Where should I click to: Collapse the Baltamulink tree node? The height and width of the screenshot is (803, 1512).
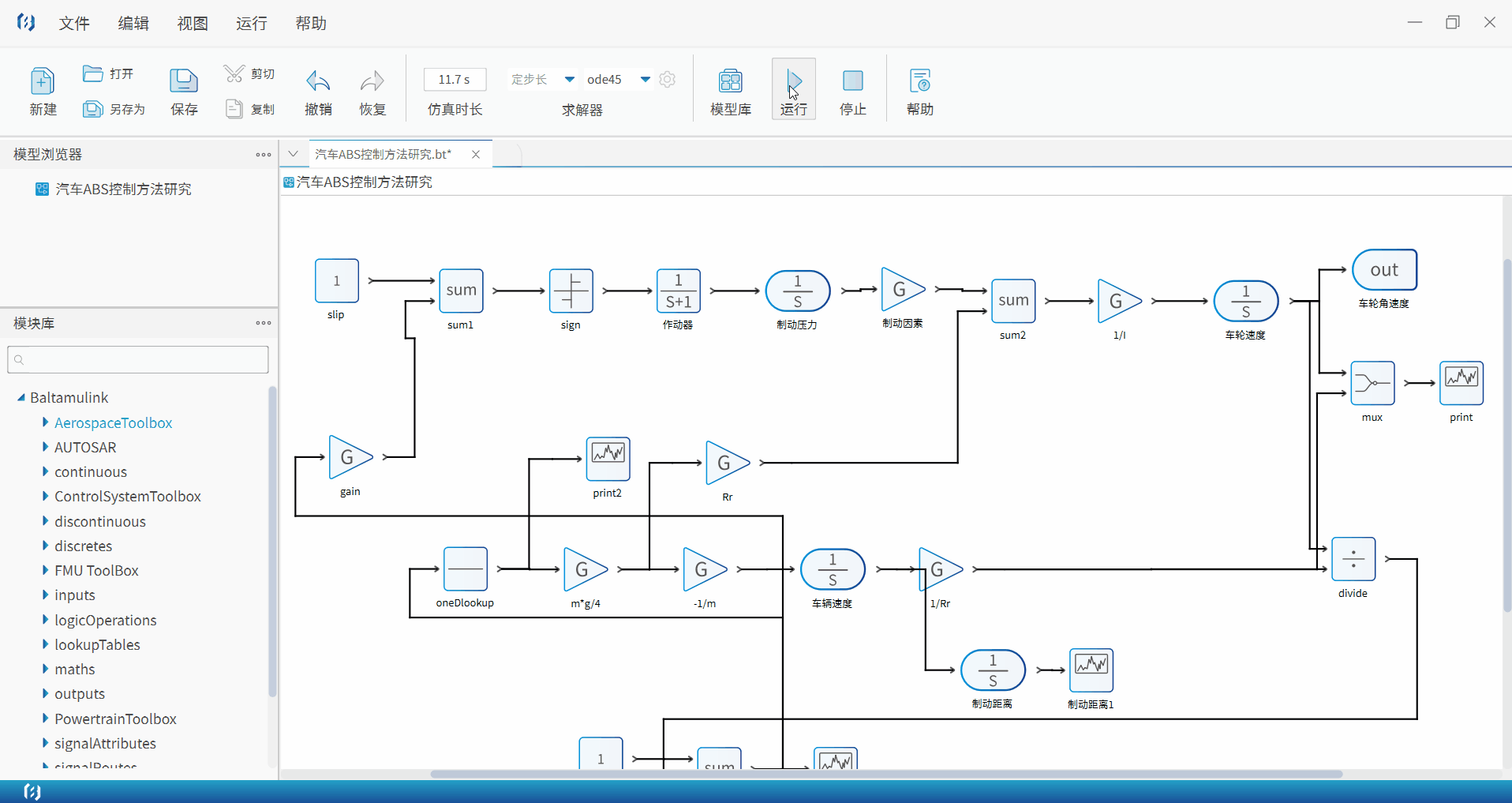tap(21, 397)
